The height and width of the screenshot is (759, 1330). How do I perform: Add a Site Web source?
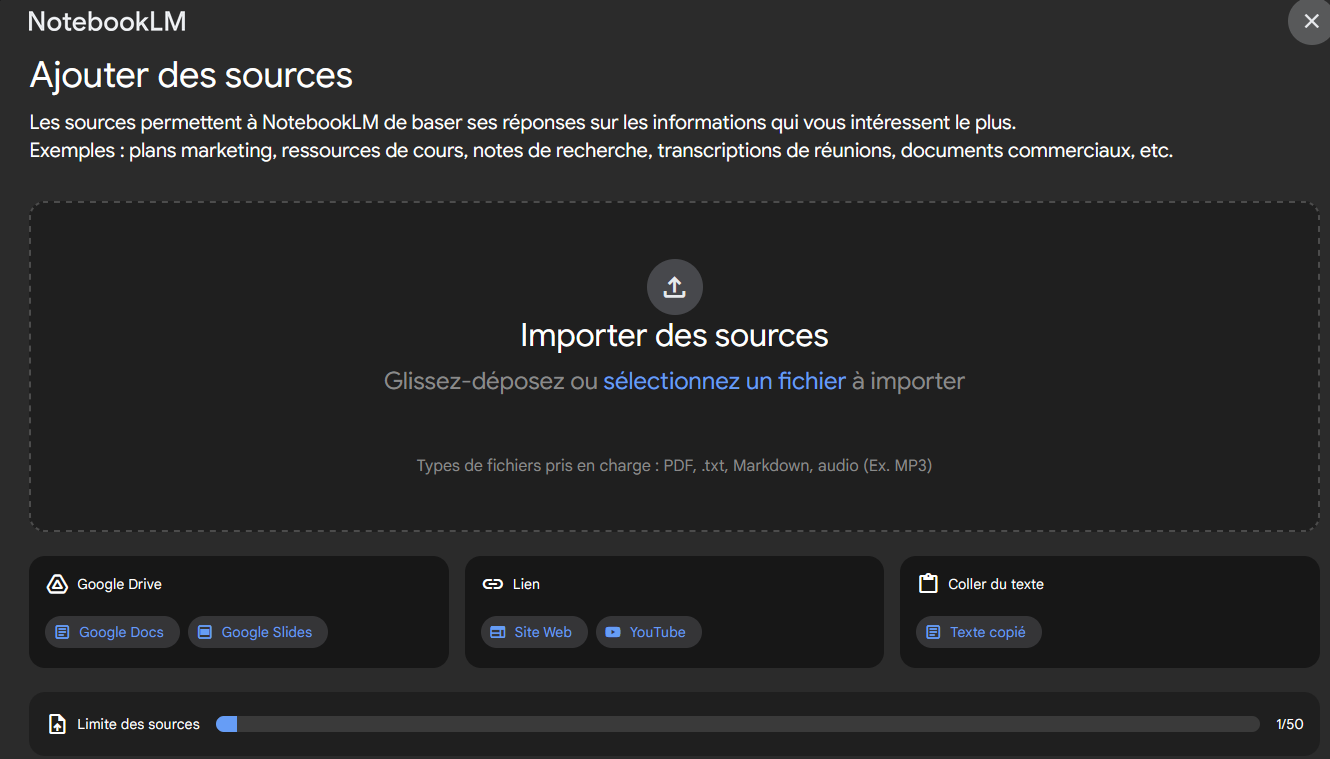[x=534, y=632]
